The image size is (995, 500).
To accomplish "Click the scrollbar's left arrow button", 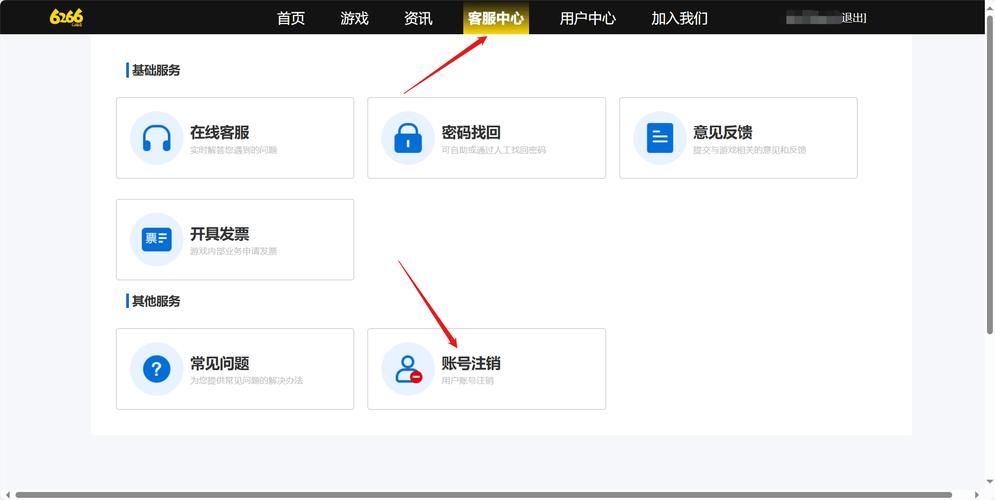I will coord(6,494).
